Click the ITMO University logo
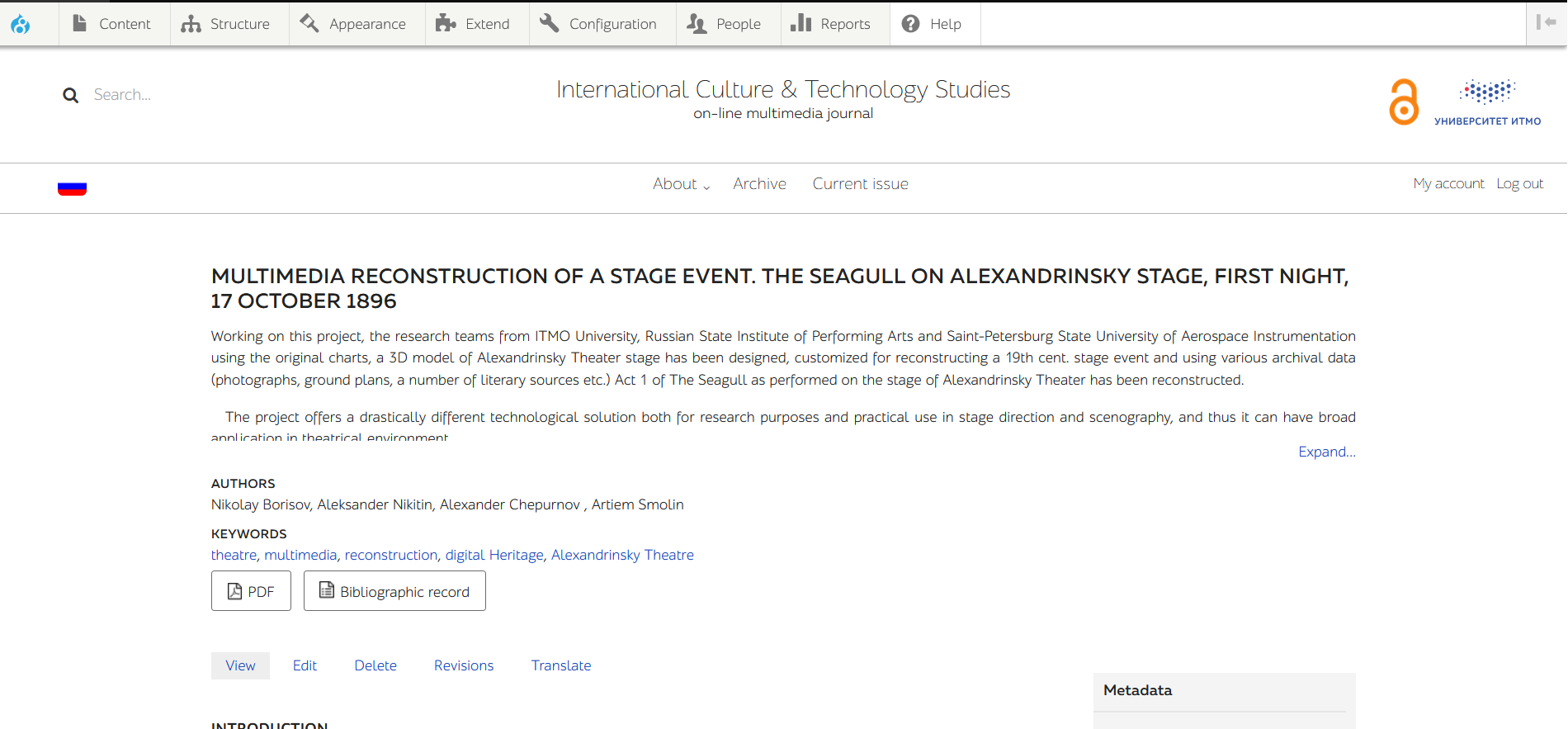Viewport: 1568px width, 729px height. coord(1487,102)
